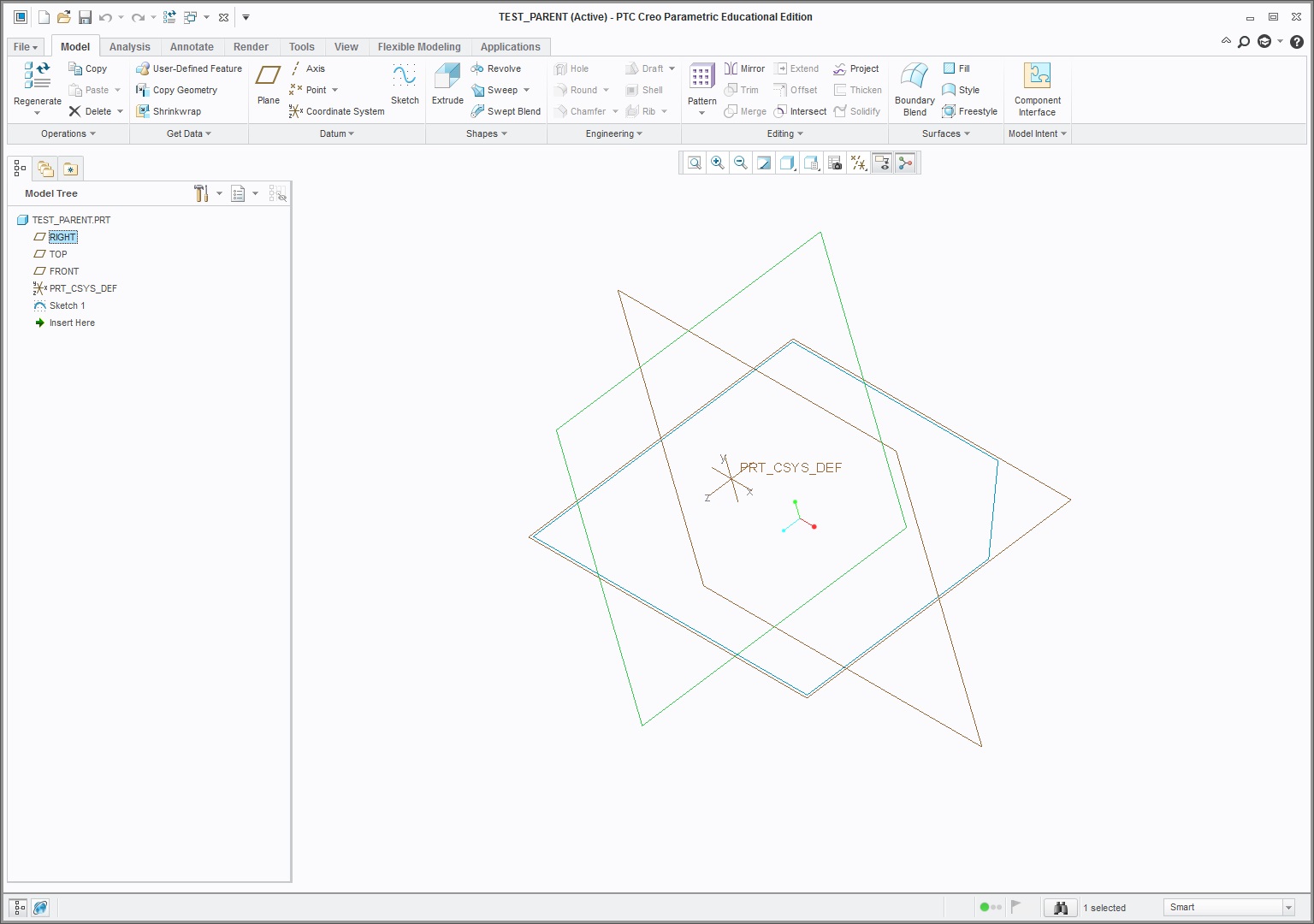Switch to the Render tab
Screen dimensions: 1314x924
pos(251,47)
